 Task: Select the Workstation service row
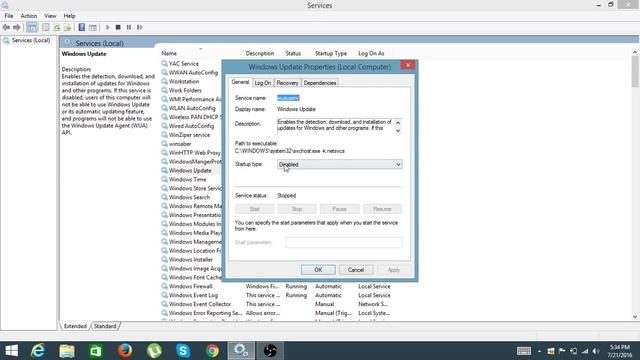point(184,82)
